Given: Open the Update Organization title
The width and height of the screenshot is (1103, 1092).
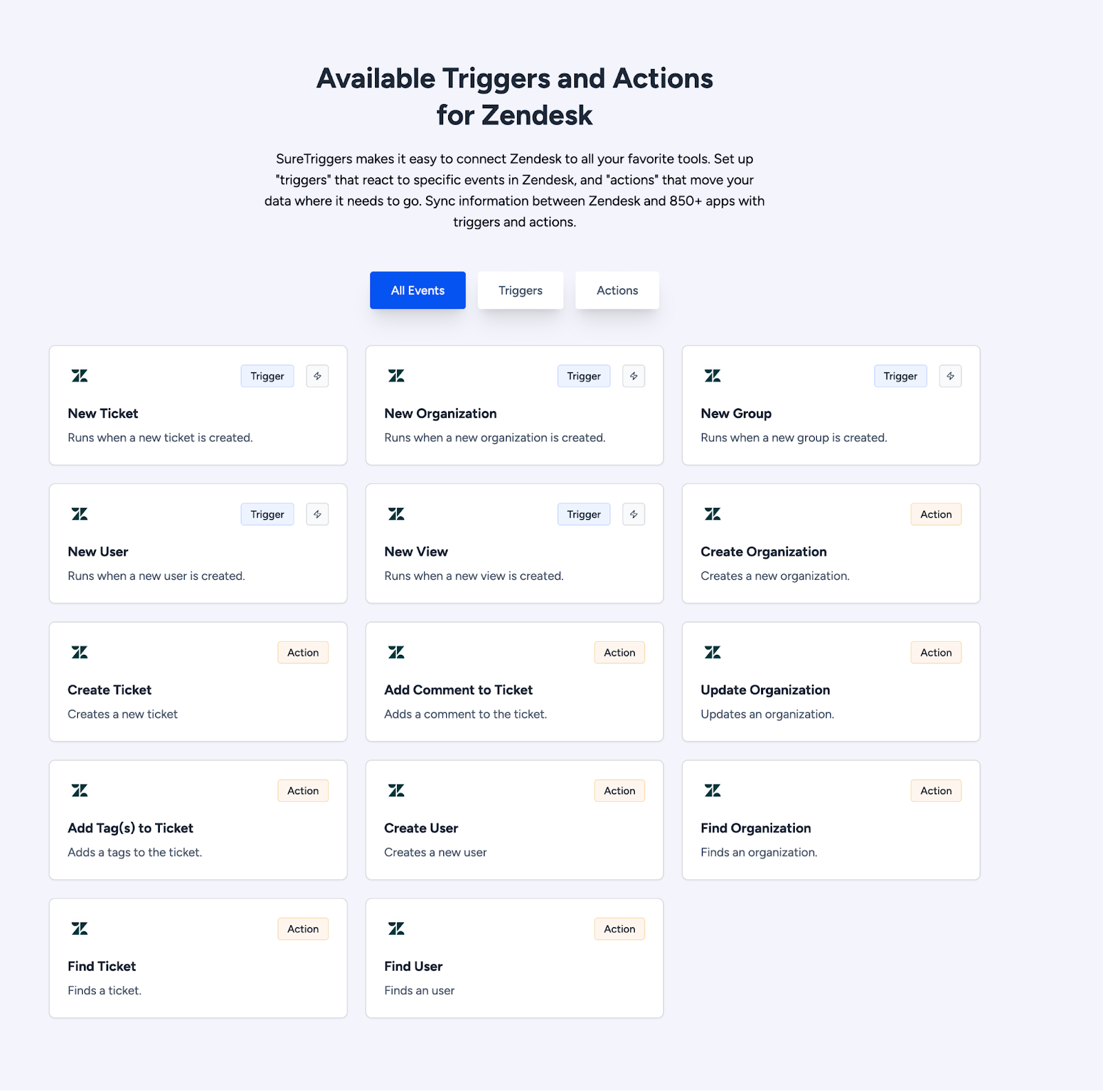Looking at the screenshot, I should click(x=765, y=690).
